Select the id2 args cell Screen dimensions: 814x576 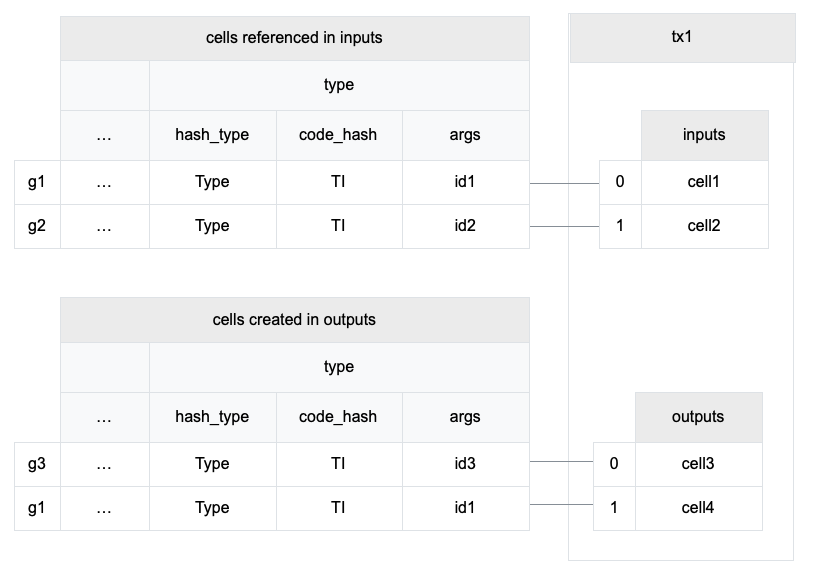coord(465,226)
